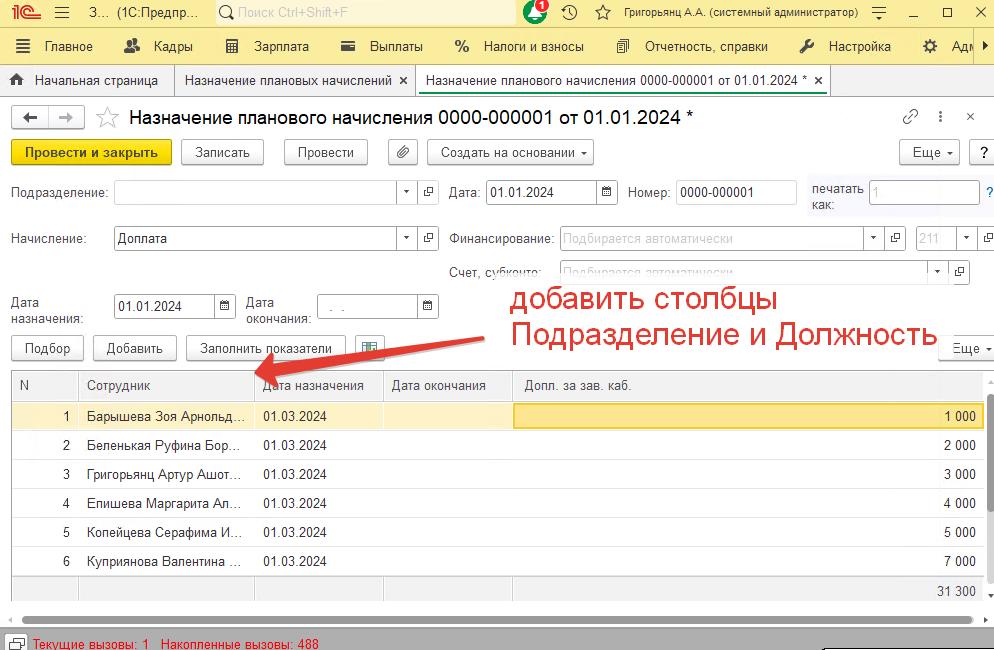Select the row for Беленькая Руфина
The height and width of the screenshot is (650, 994).
click(x=163, y=445)
